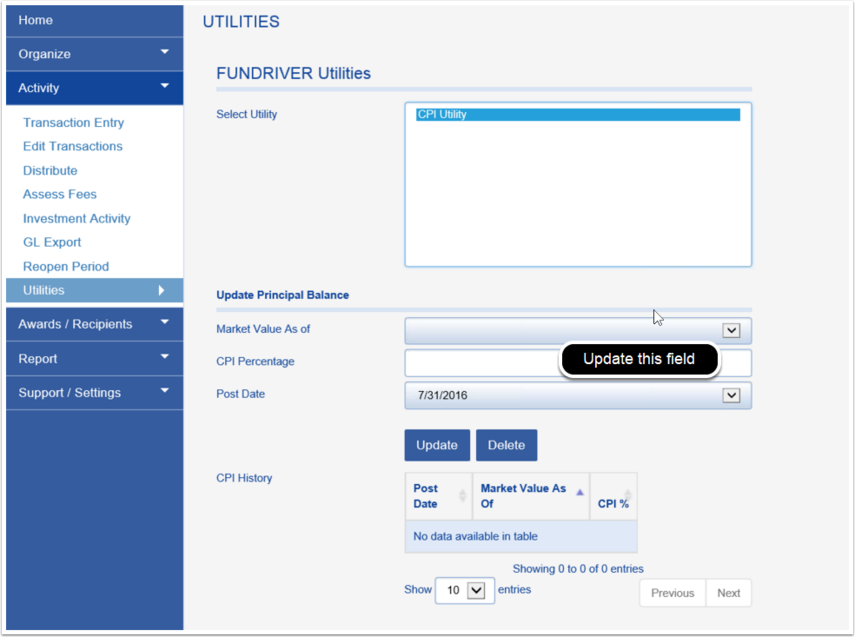Open Assess Fees link

tap(59, 194)
